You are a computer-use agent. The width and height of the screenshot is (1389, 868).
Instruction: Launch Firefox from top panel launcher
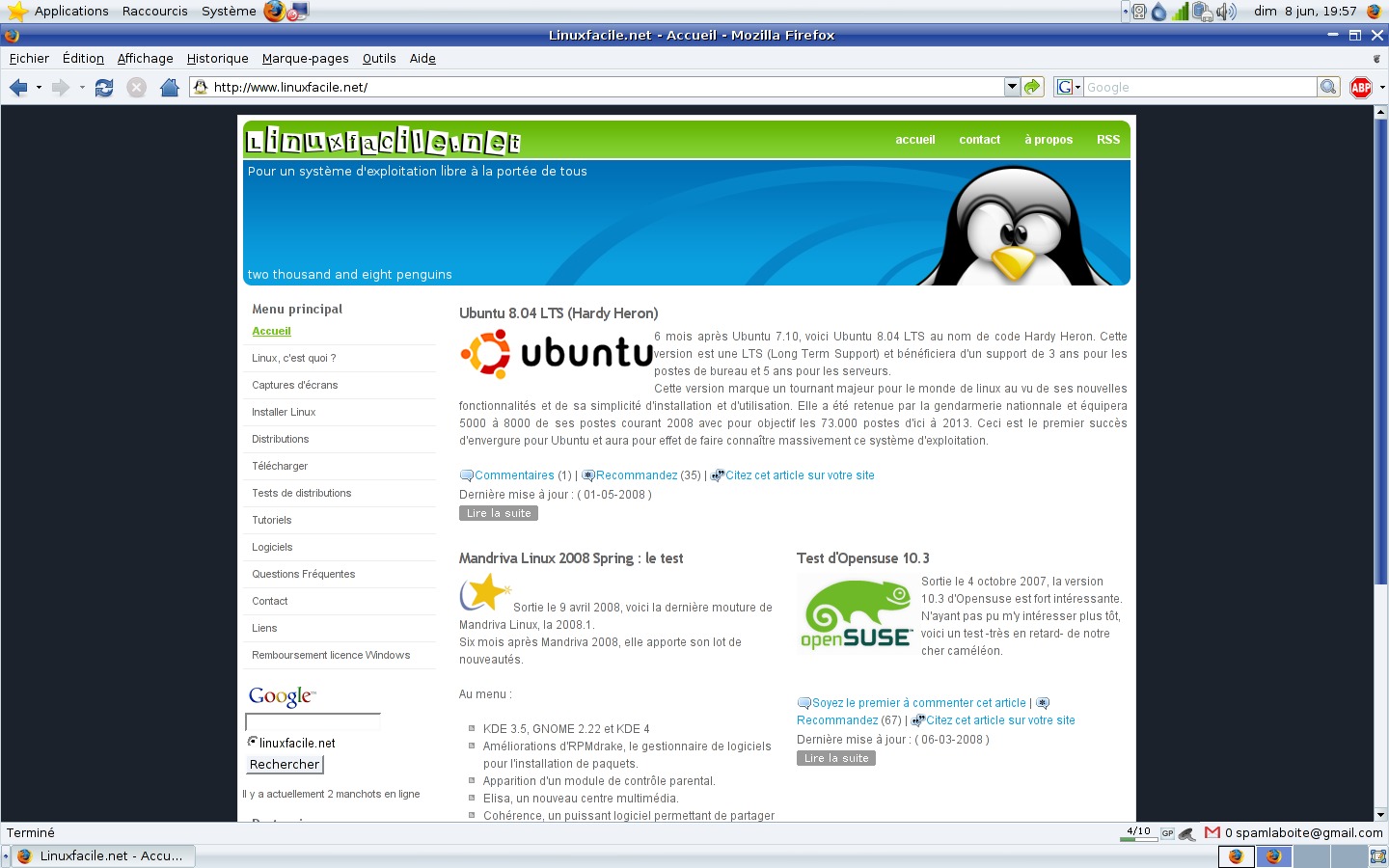pos(275,12)
